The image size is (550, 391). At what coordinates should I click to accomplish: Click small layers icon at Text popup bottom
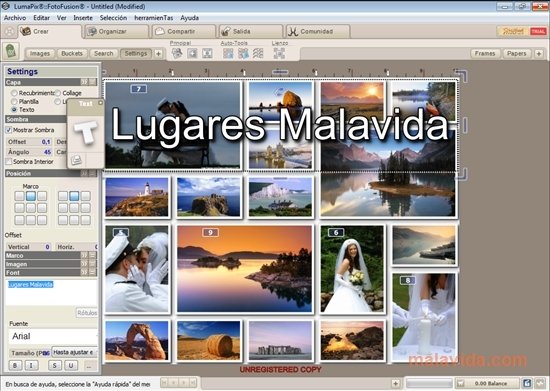point(76,160)
